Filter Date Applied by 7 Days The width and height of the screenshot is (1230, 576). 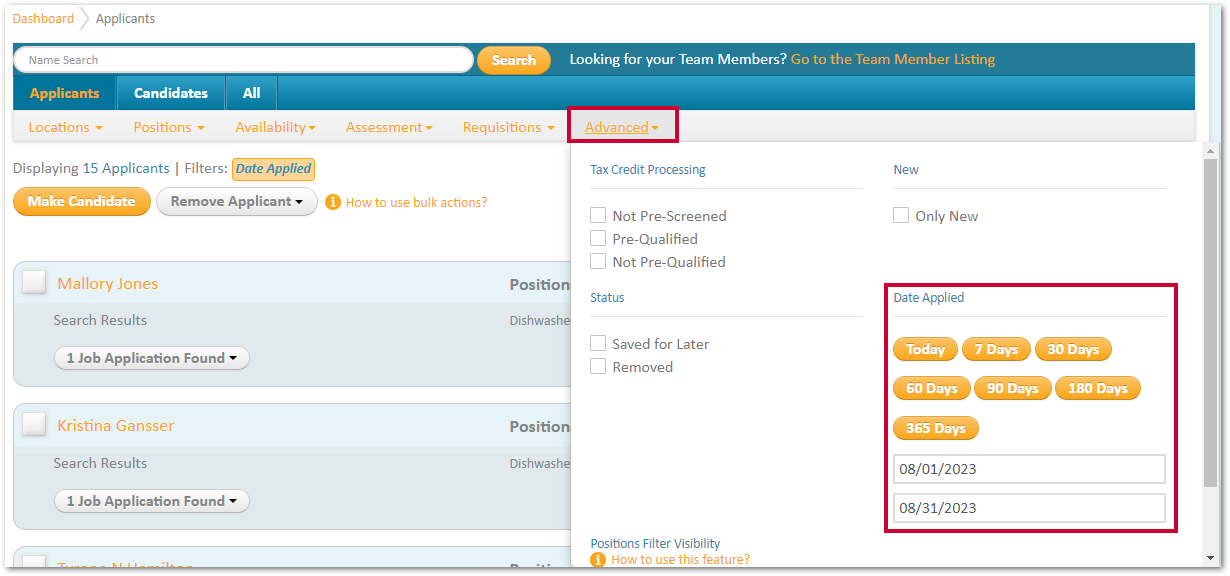click(996, 349)
